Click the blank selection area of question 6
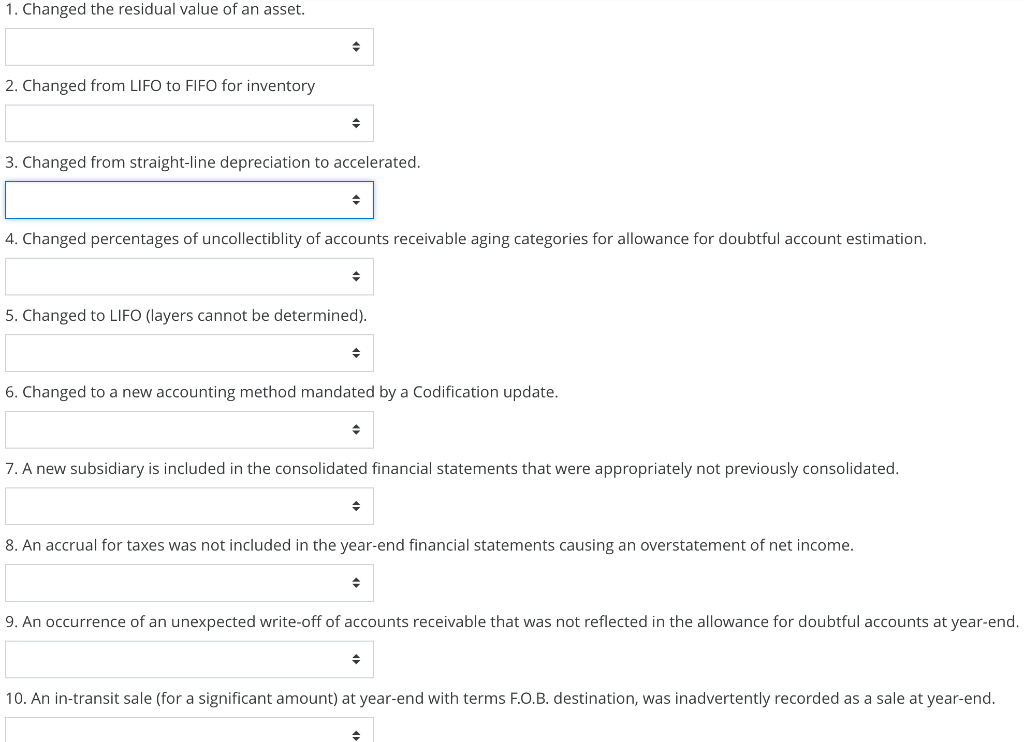 (x=150, y=429)
